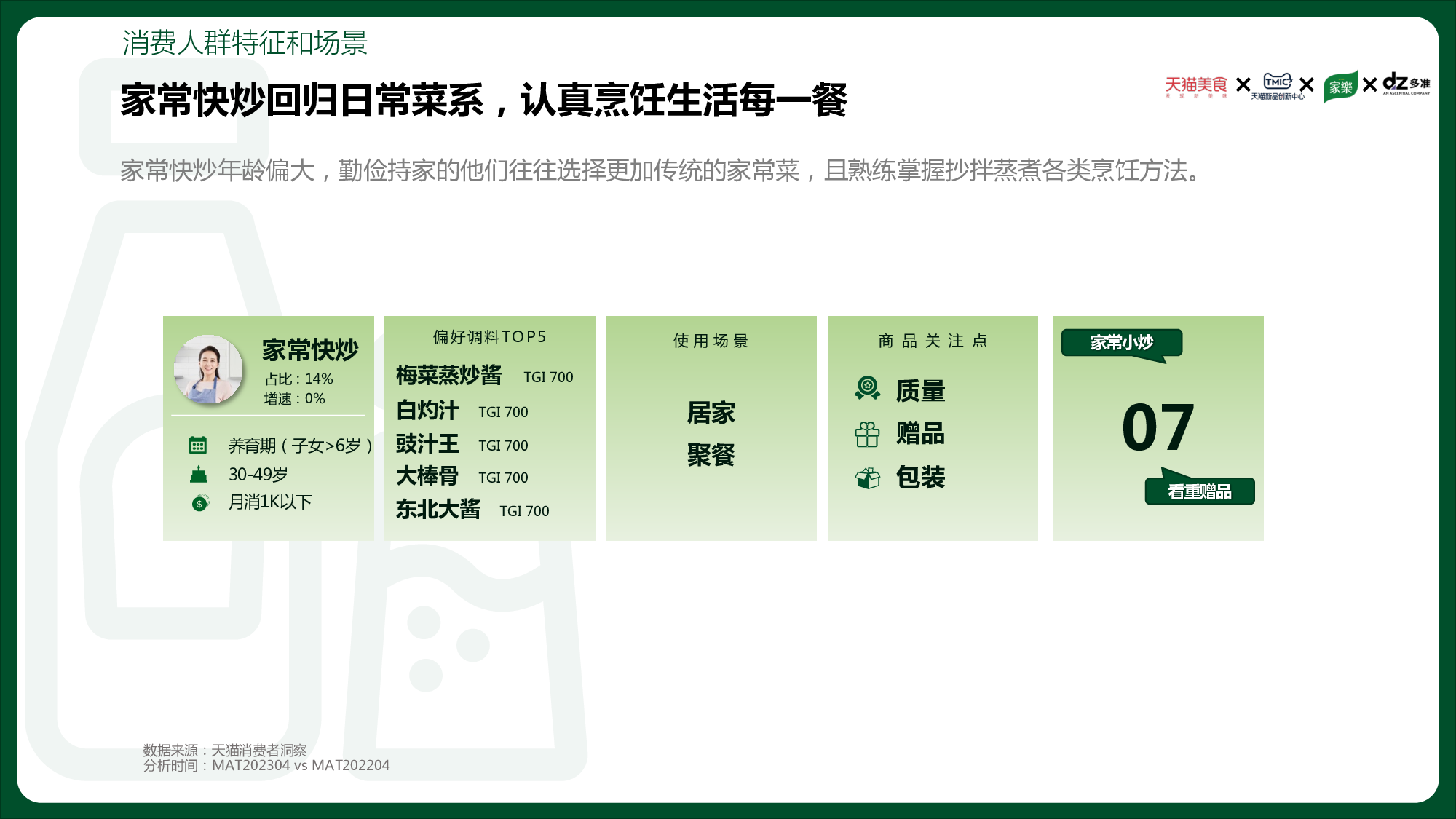Screen dimensions: 1456x819
Task: Click the 家常小炒 green label tag
Action: (x=1121, y=342)
